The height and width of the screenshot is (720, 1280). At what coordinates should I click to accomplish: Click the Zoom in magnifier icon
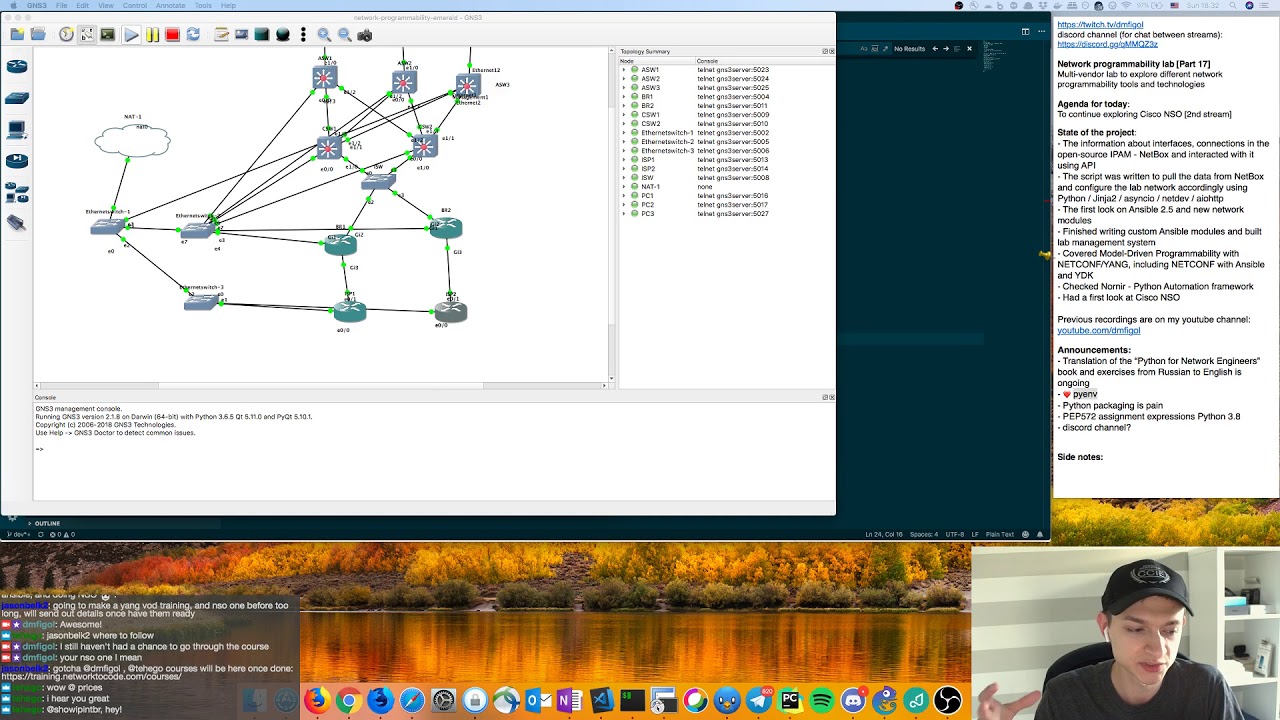pos(324,35)
